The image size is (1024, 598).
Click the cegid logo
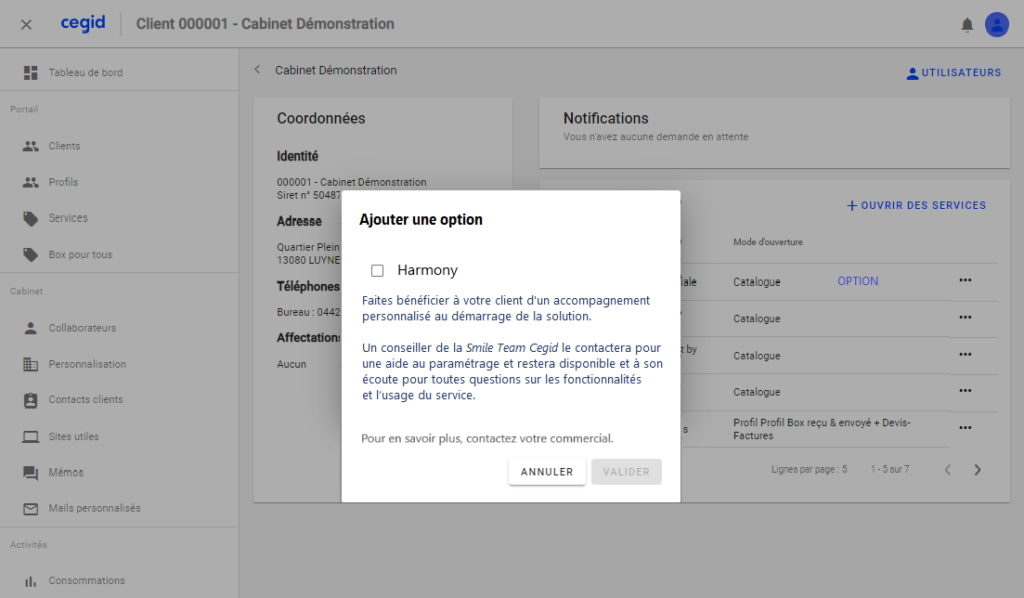click(x=83, y=24)
